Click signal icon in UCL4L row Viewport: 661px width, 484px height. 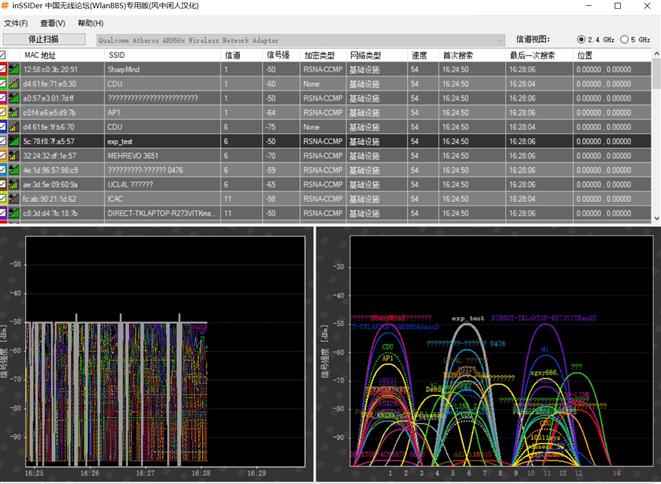pyautogui.click(x=14, y=184)
